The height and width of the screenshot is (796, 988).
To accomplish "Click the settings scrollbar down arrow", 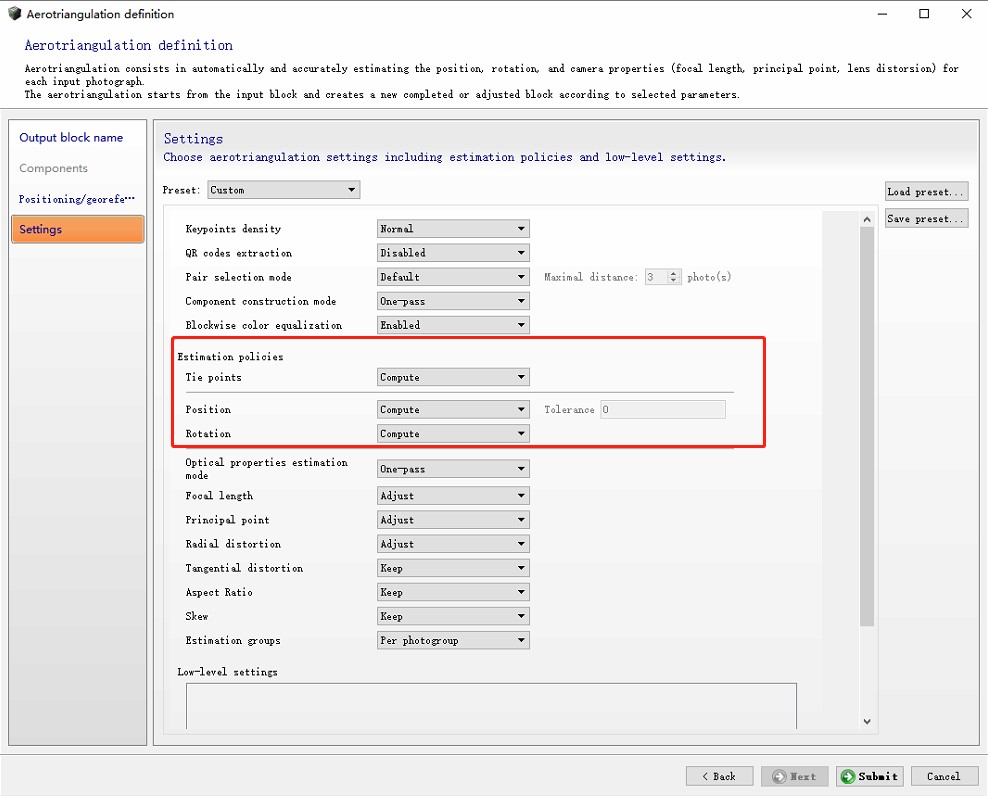I will [867, 722].
